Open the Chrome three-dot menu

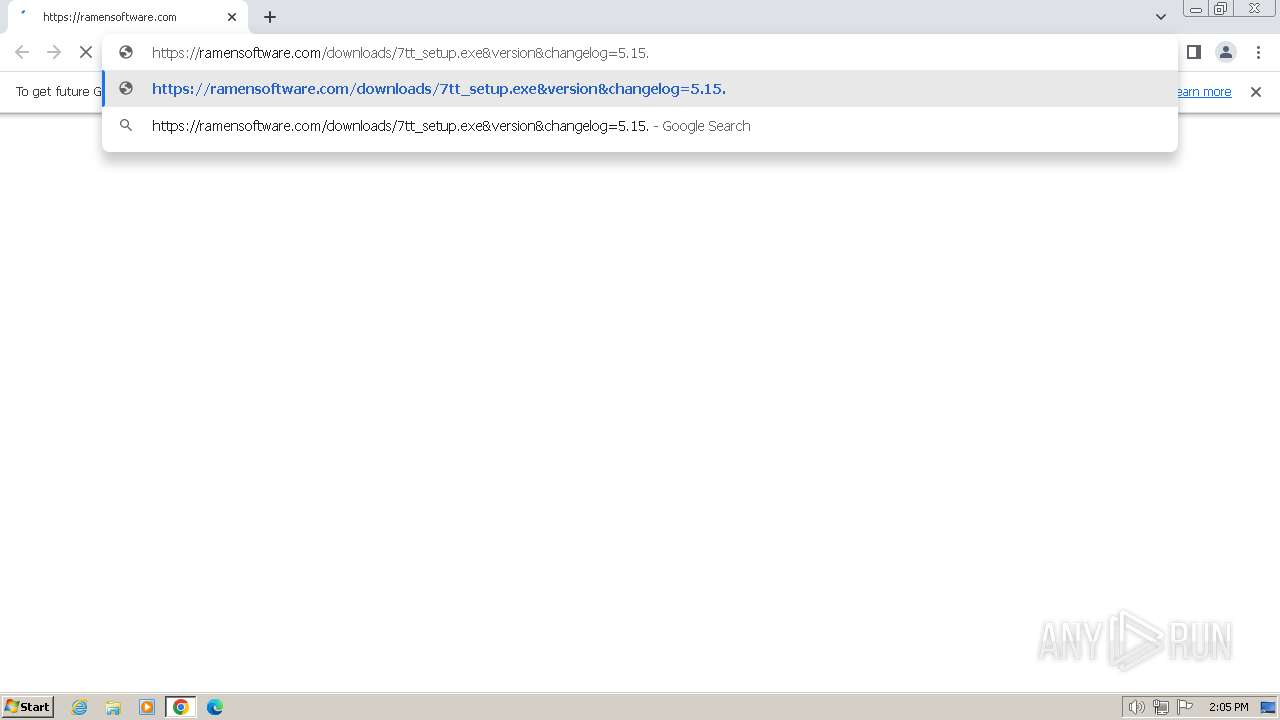1258,52
